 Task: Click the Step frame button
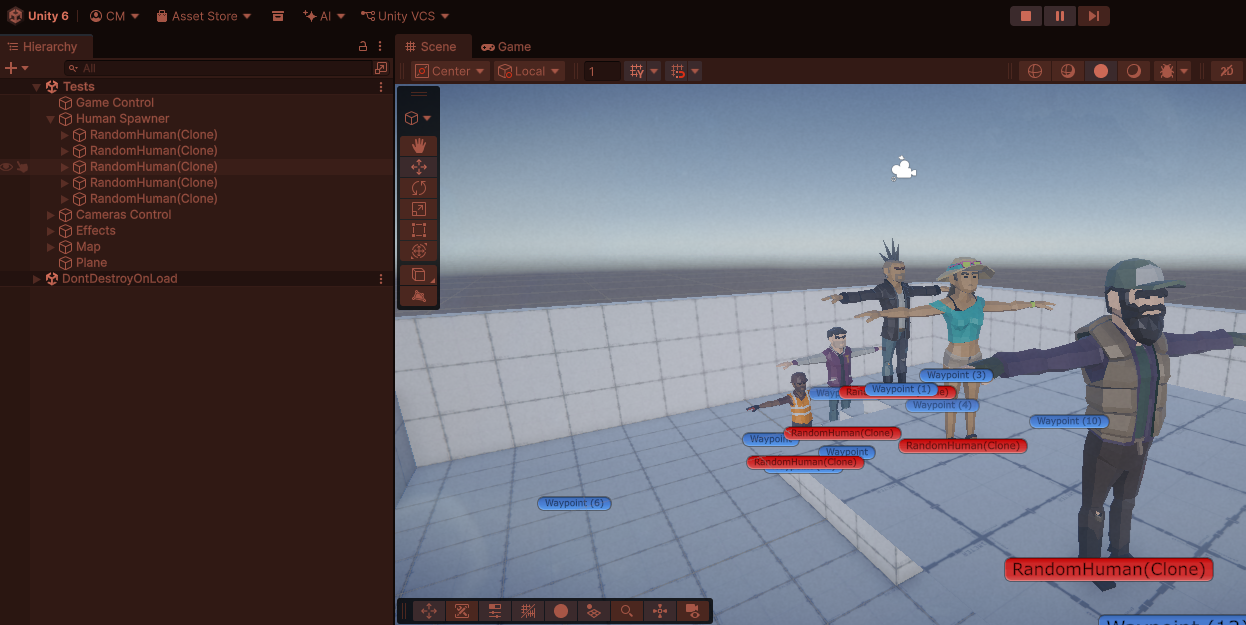[x=1093, y=16]
